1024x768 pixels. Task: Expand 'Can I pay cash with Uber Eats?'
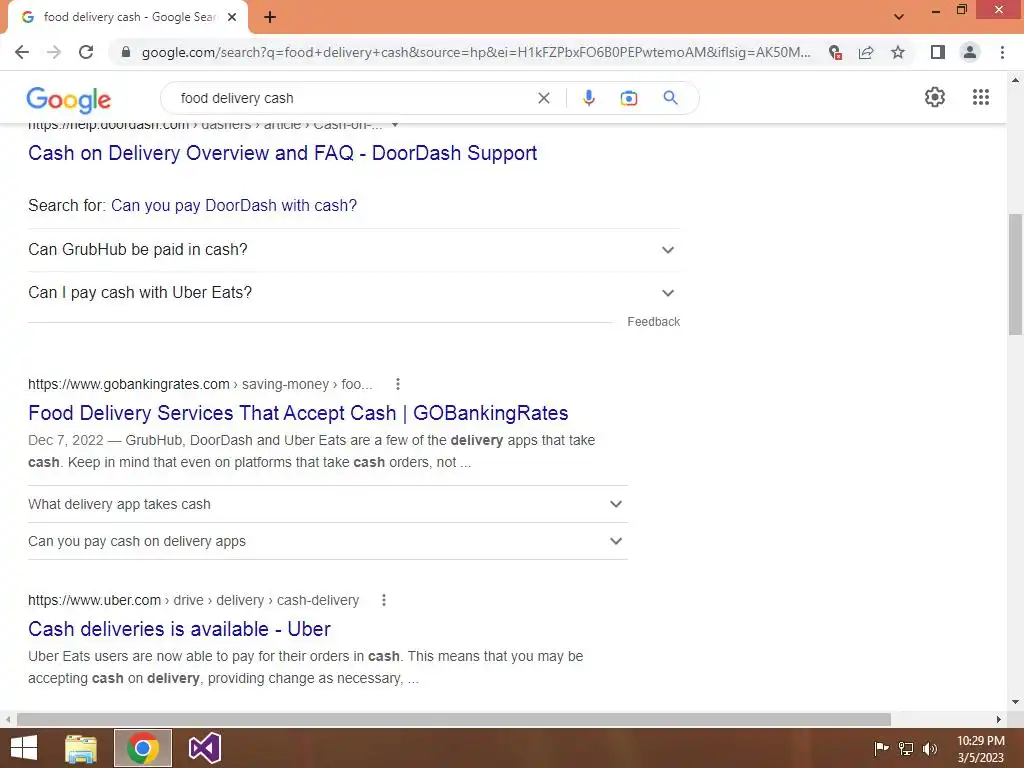354,293
